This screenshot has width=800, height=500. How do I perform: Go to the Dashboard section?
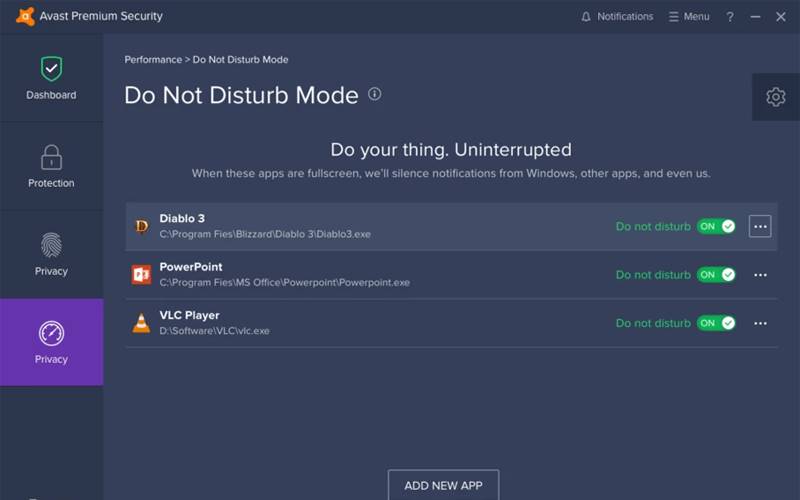[x=51, y=78]
